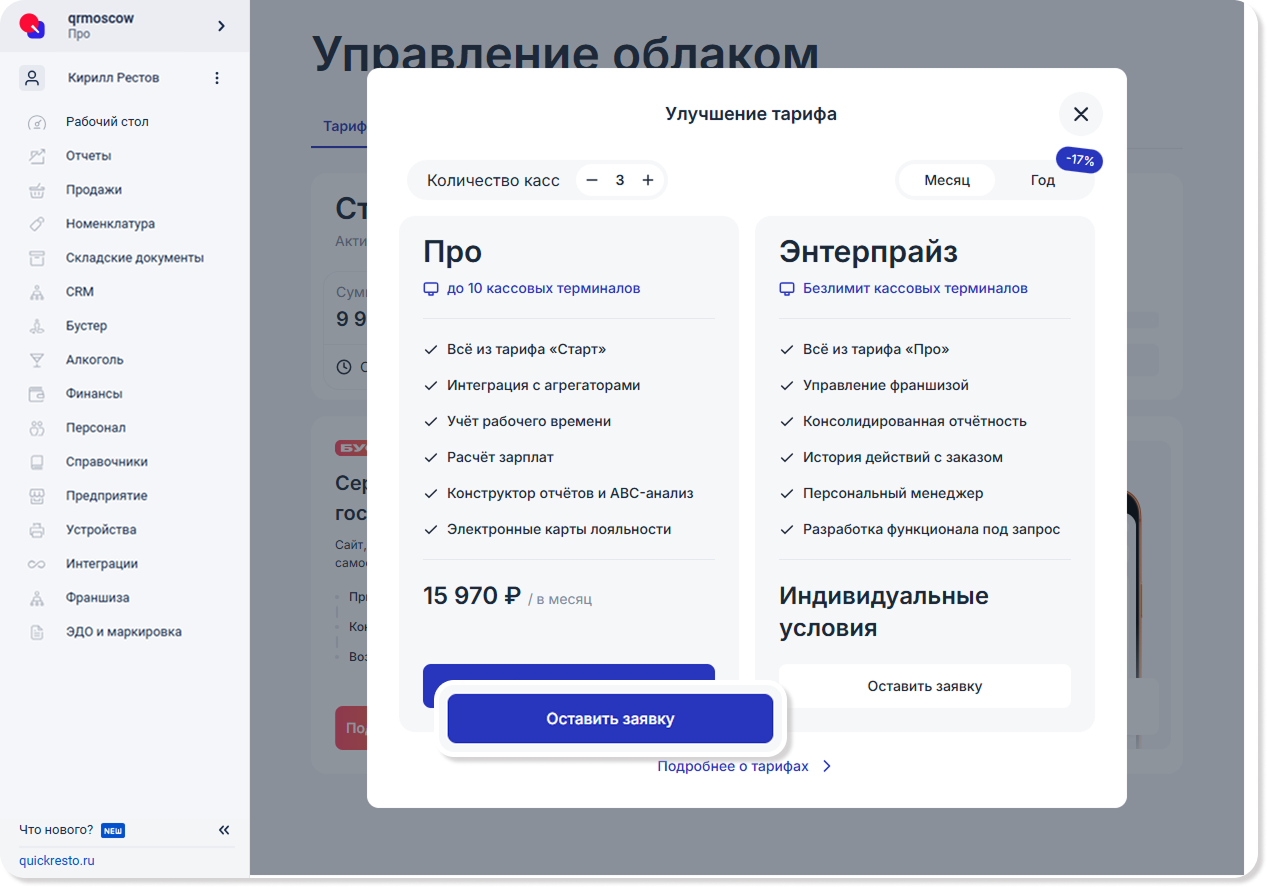
Task: Open Отчеты reports icon in sidebar
Action: tap(37, 156)
